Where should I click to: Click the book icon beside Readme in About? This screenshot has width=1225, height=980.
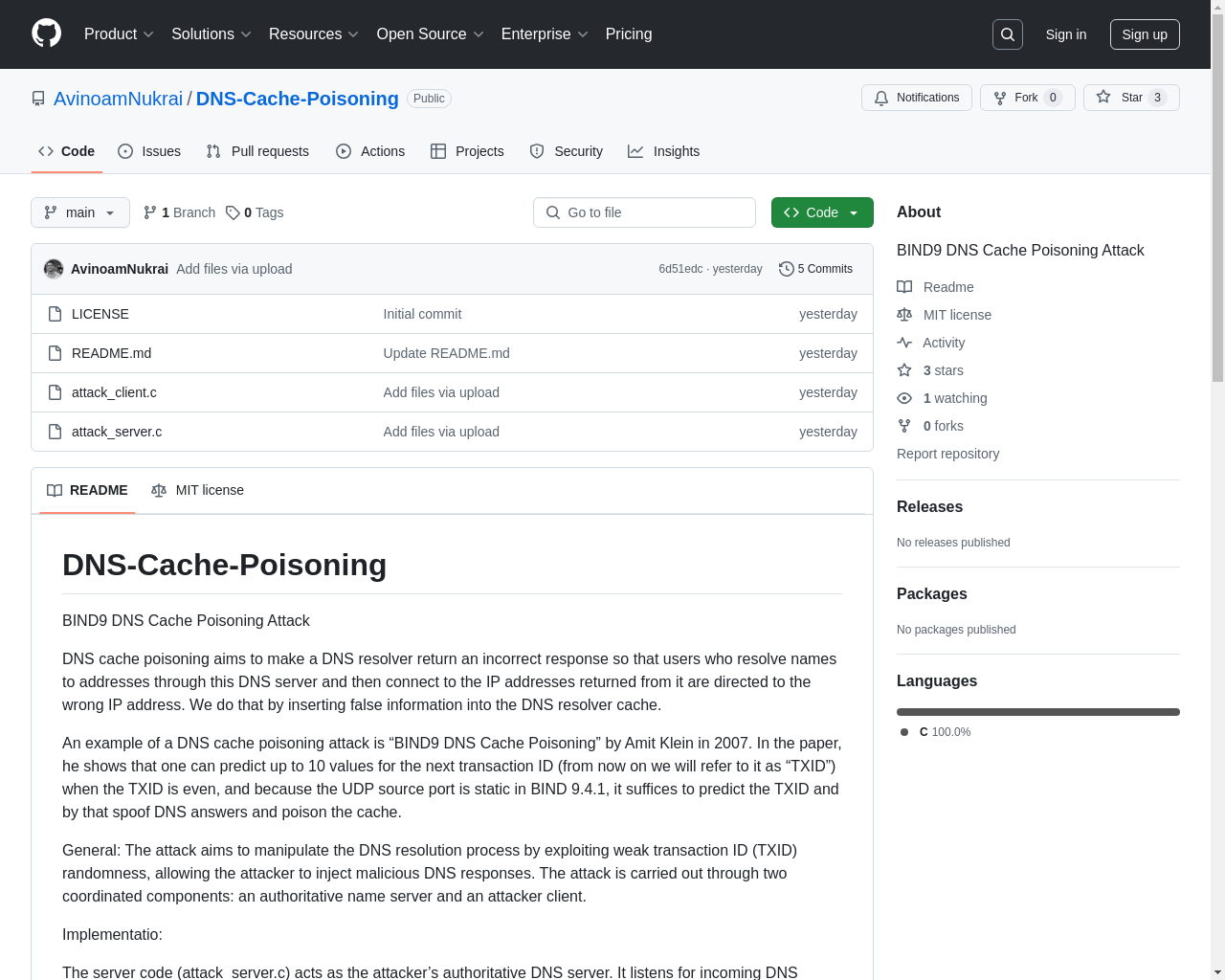(904, 287)
